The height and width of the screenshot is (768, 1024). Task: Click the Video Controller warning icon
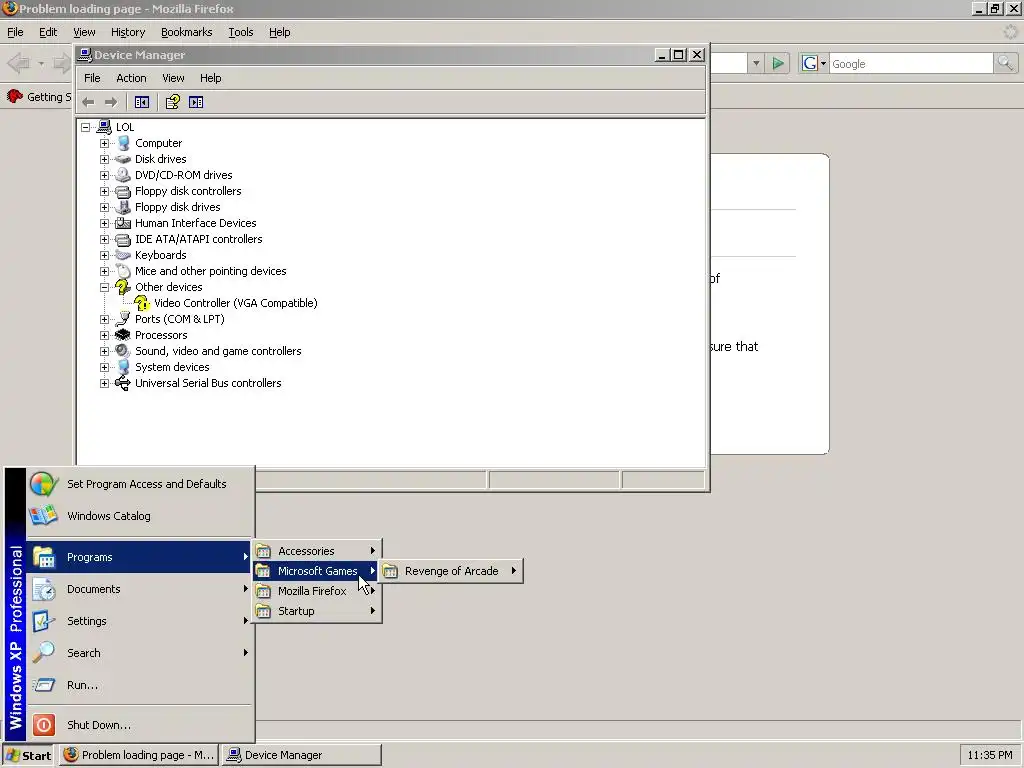tap(142, 303)
